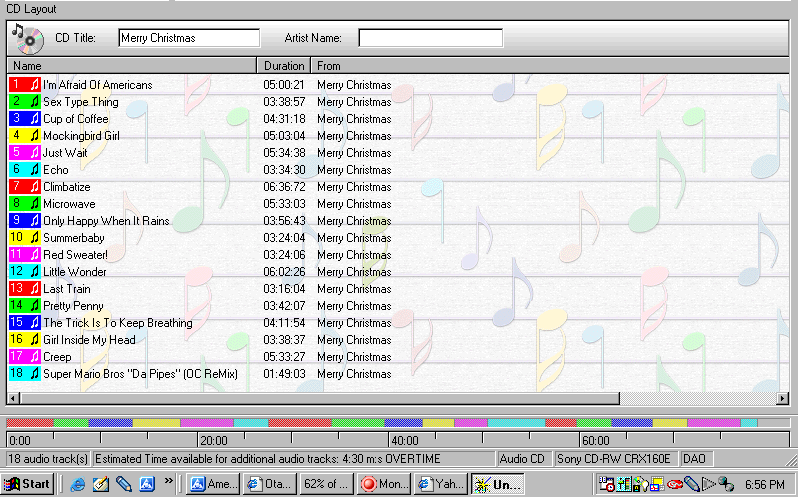Sort tracks by Duration column header
Screen dimensions: 798x497
click(x=284, y=66)
